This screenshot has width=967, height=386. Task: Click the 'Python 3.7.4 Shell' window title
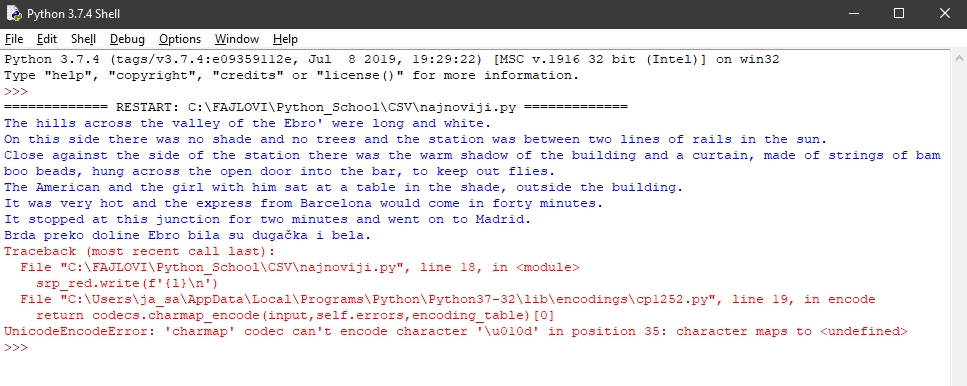click(73, 14)
